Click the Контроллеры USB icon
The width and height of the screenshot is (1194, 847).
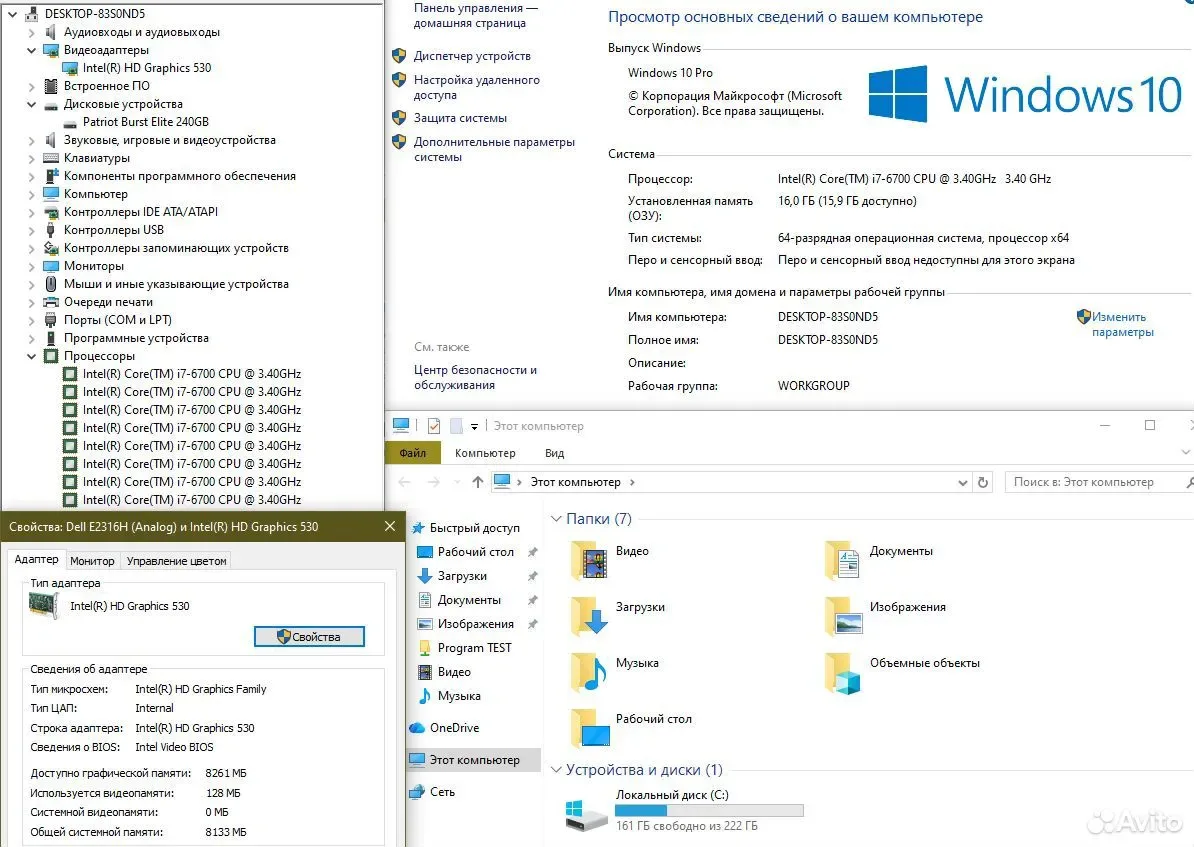click(x=51, y=230)
